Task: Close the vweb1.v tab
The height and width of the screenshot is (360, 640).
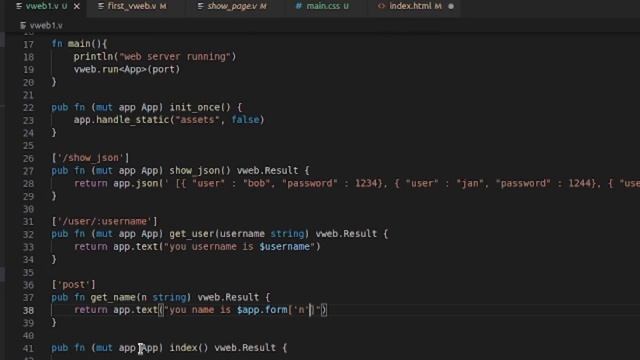Action: click(x=77, y=6)
